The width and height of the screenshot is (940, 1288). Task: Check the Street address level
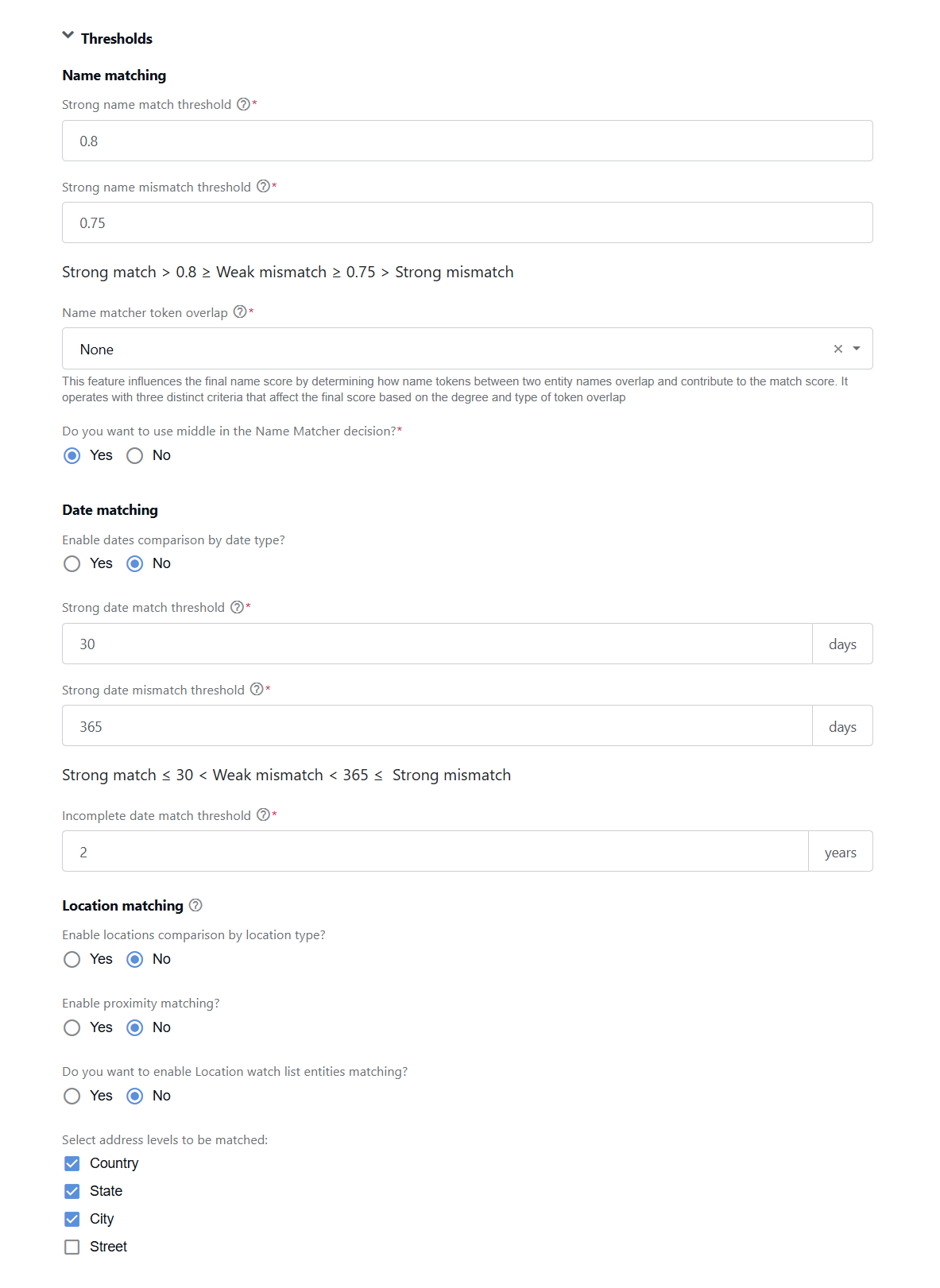pyautogui.click(x=72, y=1247)
